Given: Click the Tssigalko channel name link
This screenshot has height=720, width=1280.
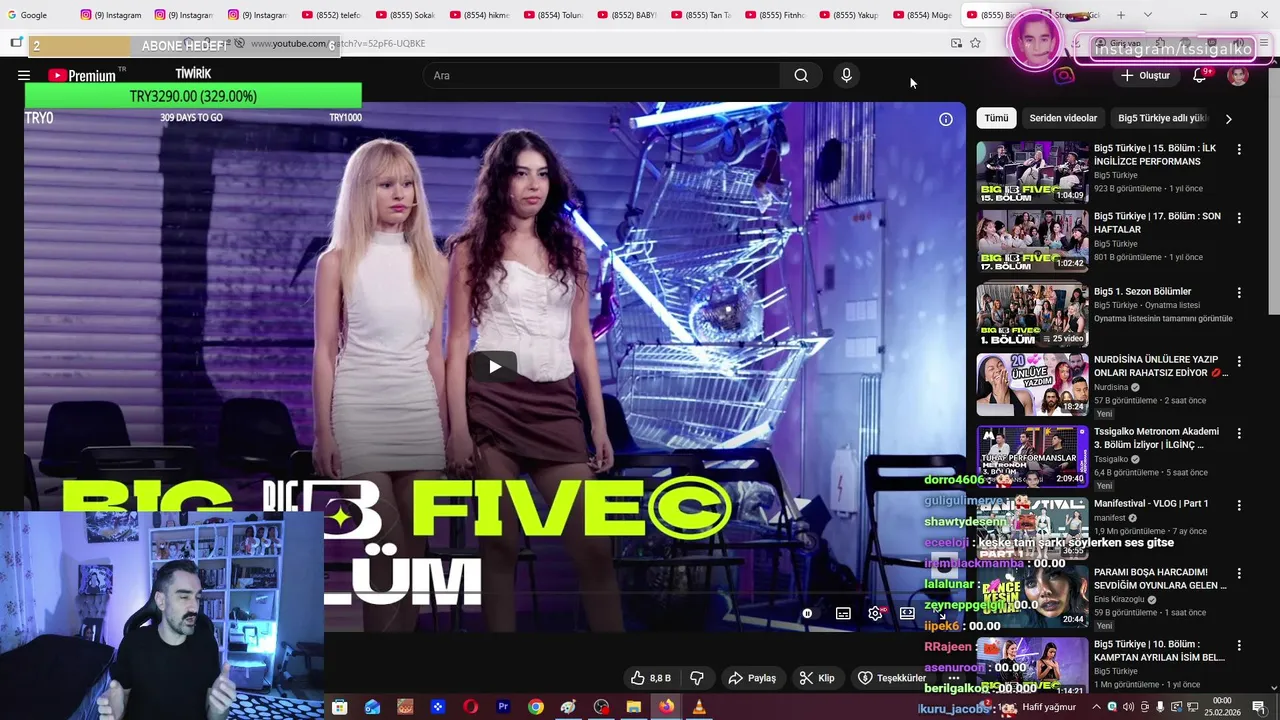Looking at the screenshot, I should 1111,460.
